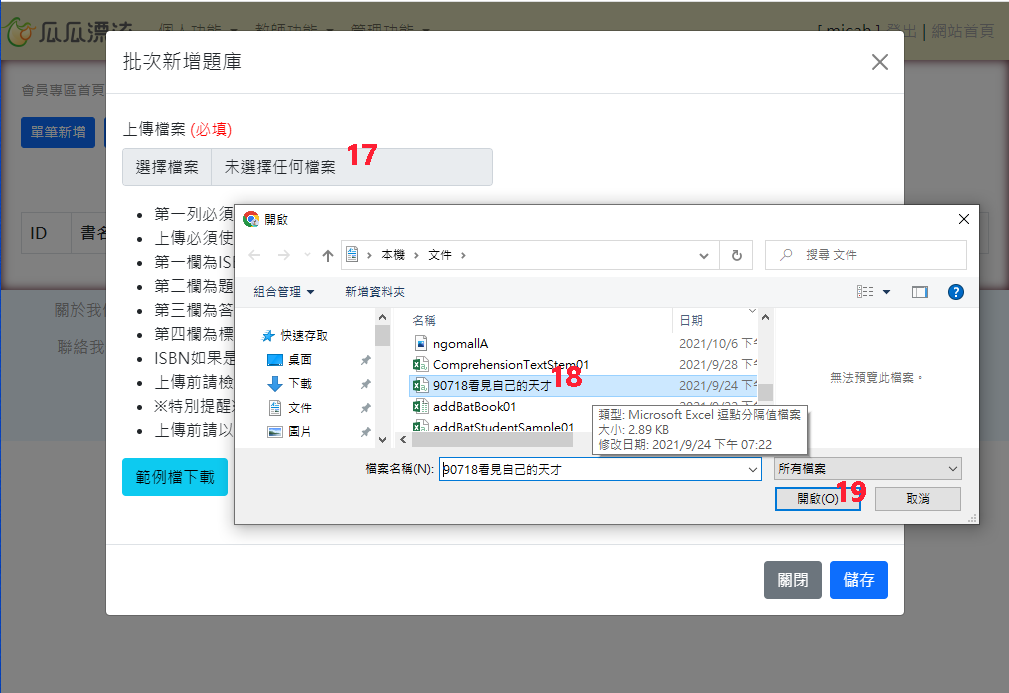Click the sidebar scrollbar down arrow
The width and height of the screenshot is (1009, 693).
(382, 440)
